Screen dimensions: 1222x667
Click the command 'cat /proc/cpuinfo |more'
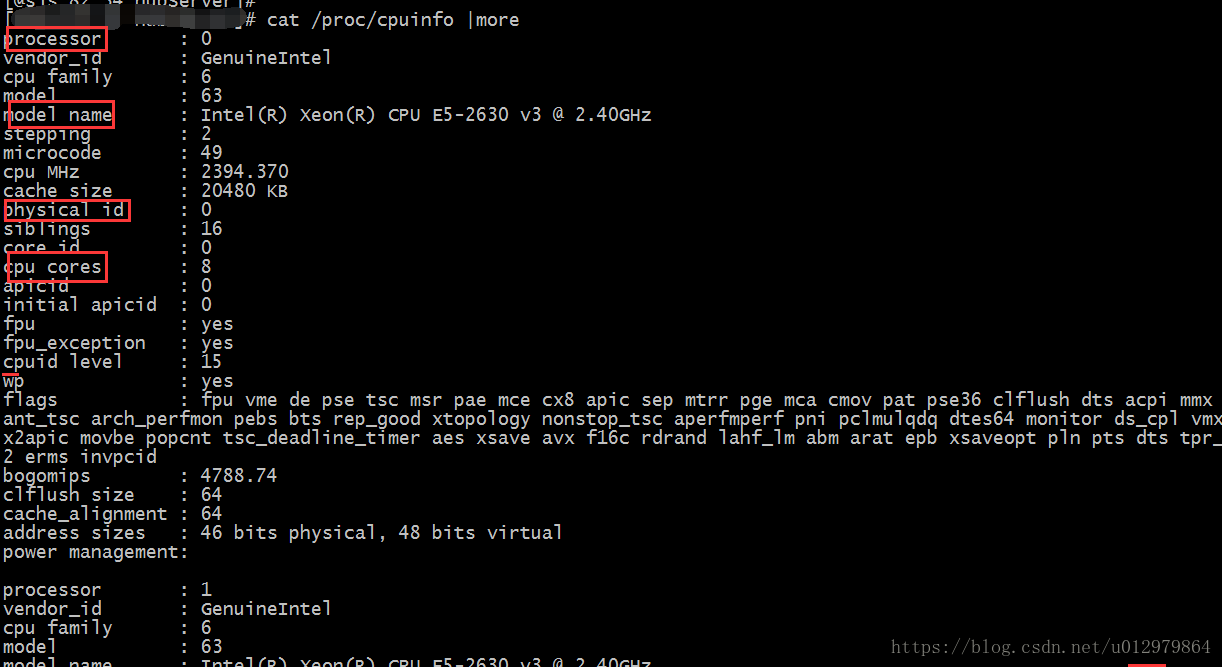point(393,20)
